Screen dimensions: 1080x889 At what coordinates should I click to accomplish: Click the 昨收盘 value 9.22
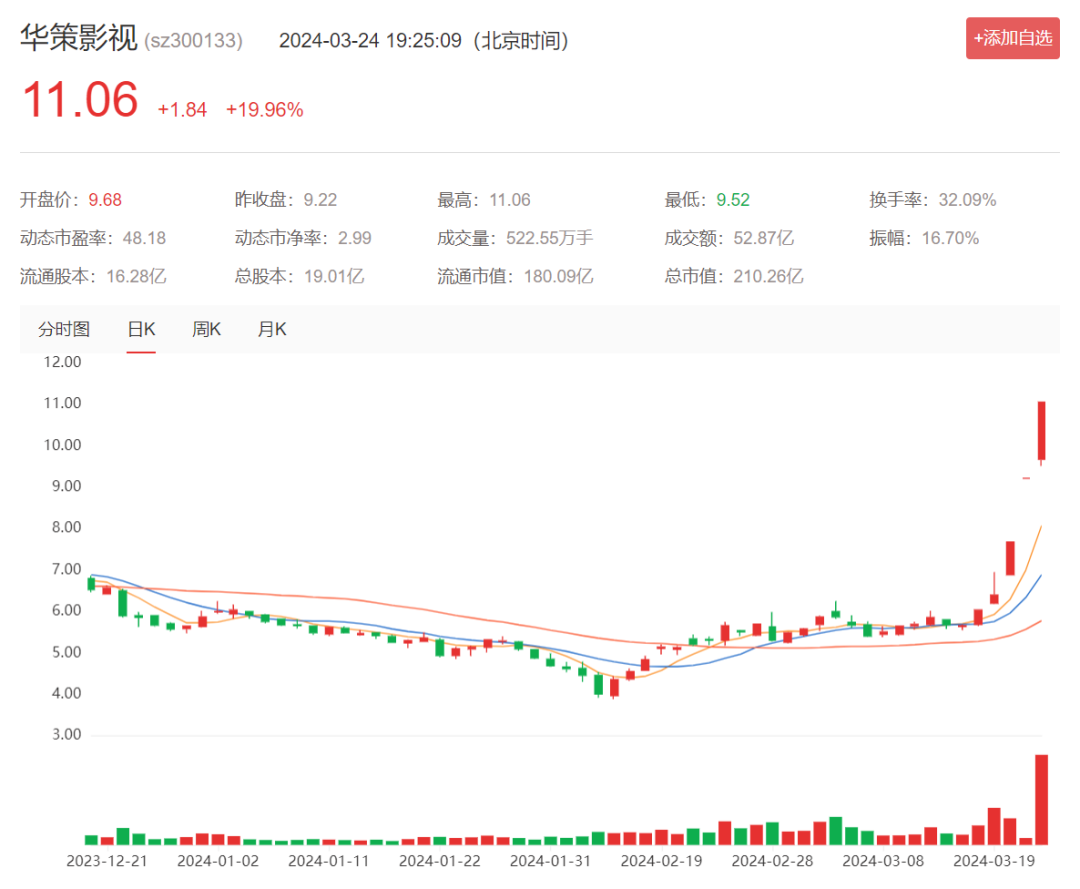[x=320, y=200]
